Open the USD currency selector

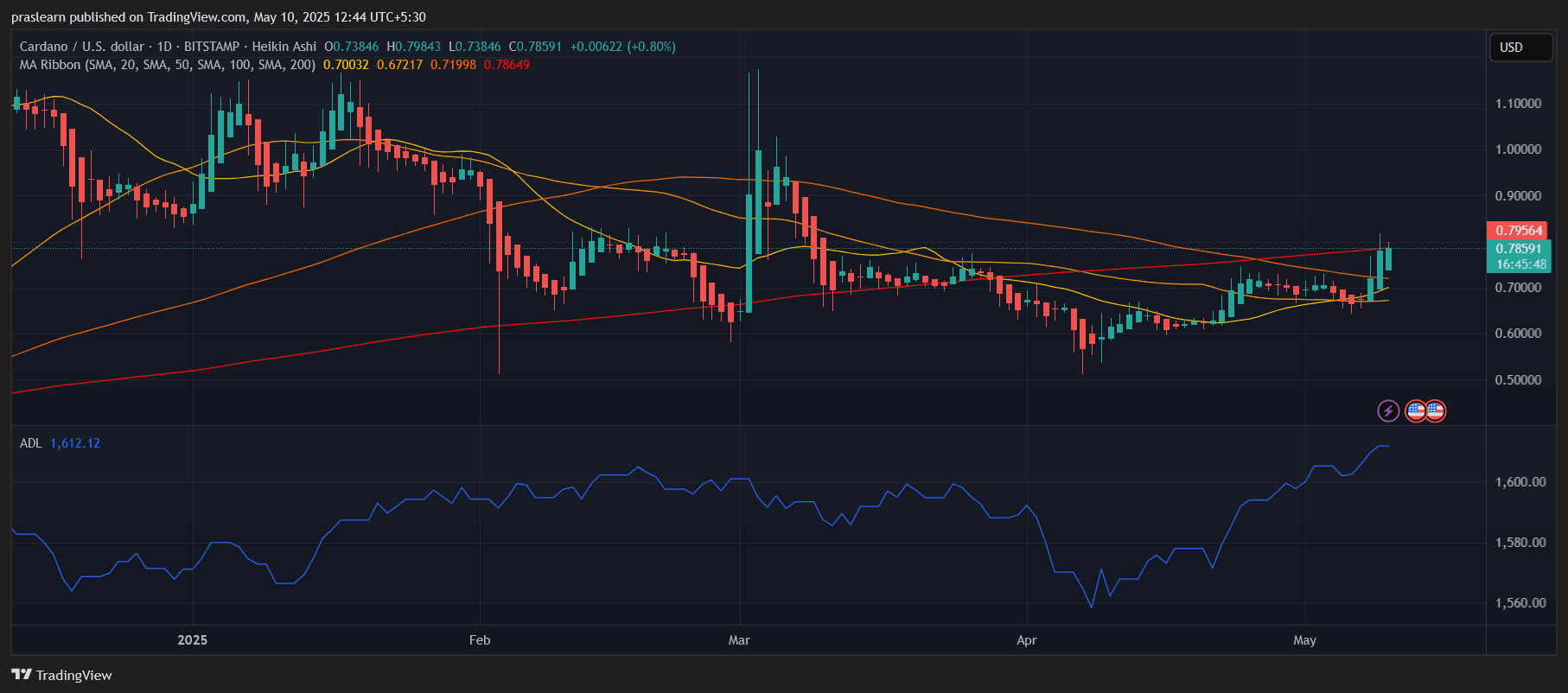[x=1520, y=48]
